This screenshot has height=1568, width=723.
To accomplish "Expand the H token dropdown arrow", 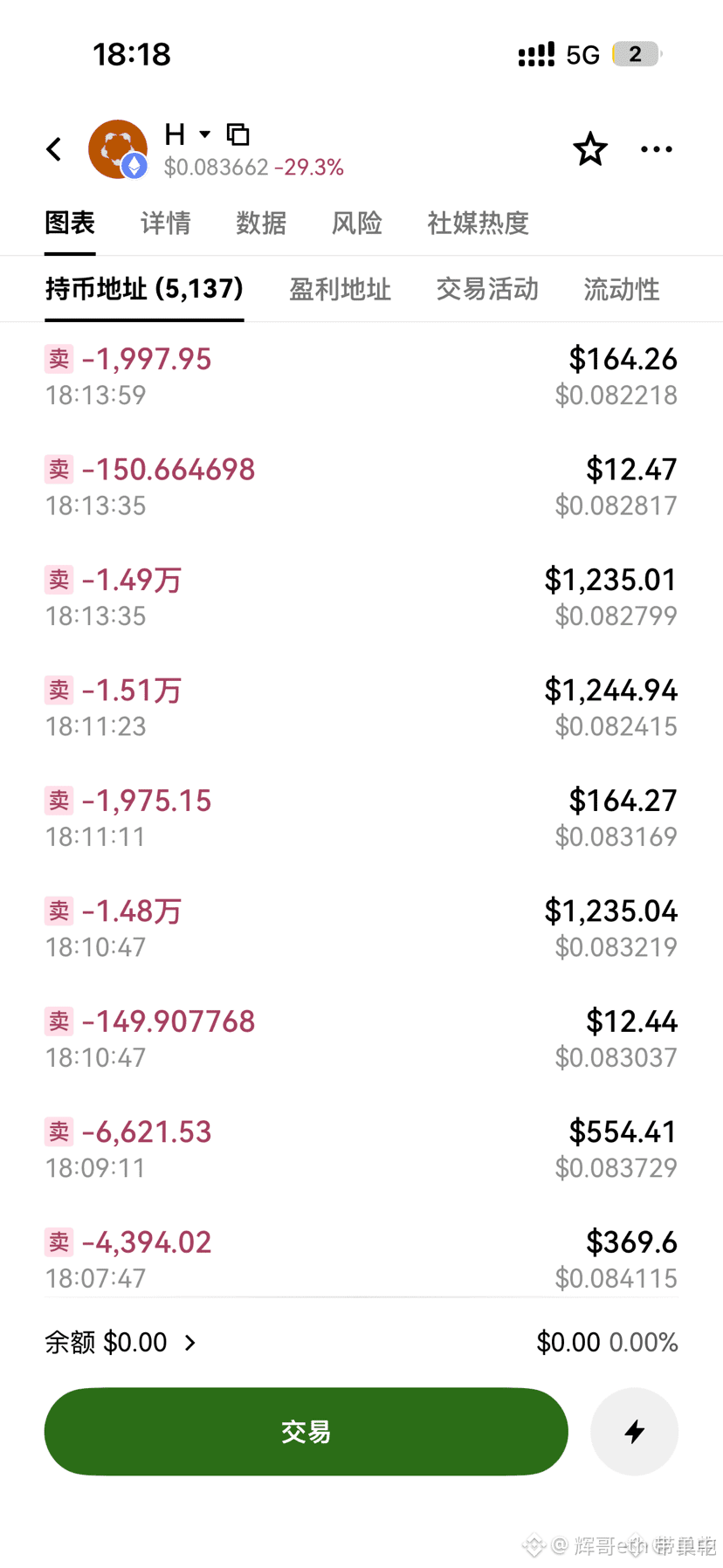I will 205,134.
